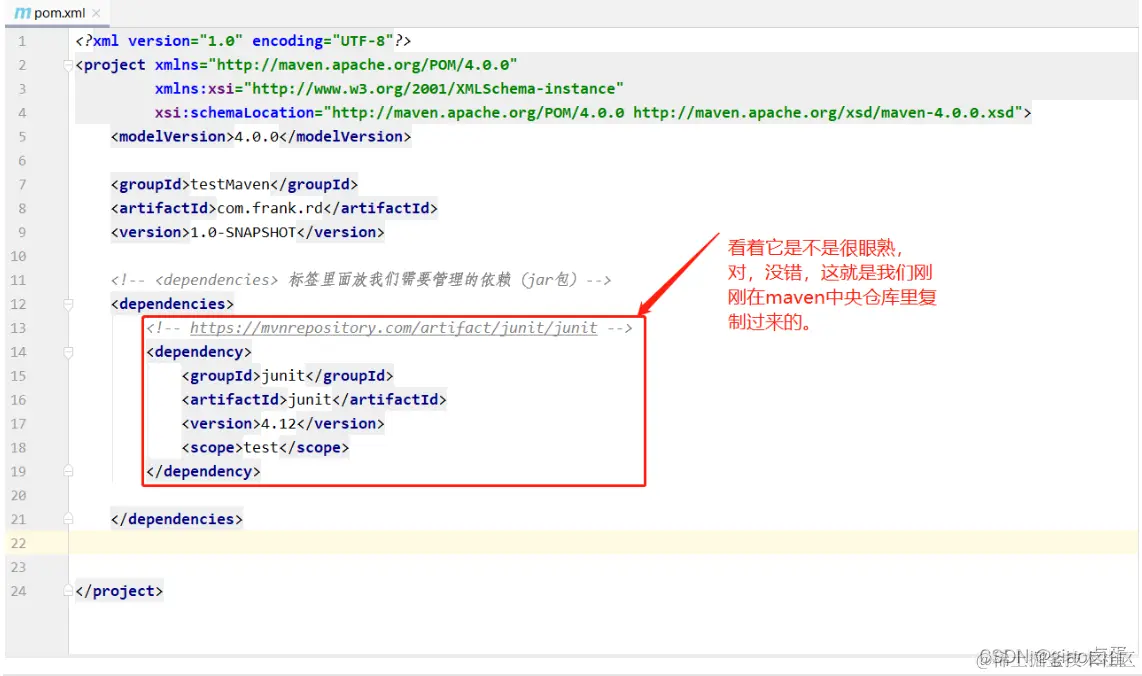
Task: Click the xml version declaration on line 1
Action: (243, 41)
